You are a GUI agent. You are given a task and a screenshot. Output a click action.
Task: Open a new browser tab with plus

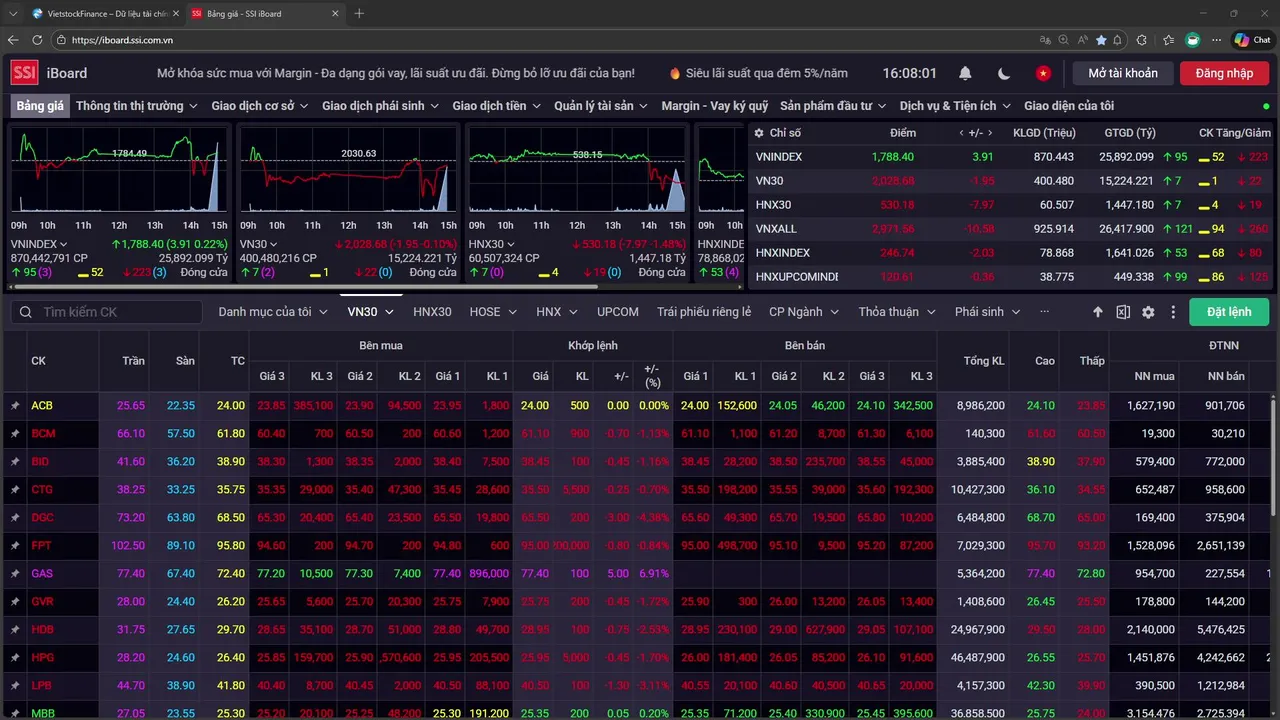359,14
